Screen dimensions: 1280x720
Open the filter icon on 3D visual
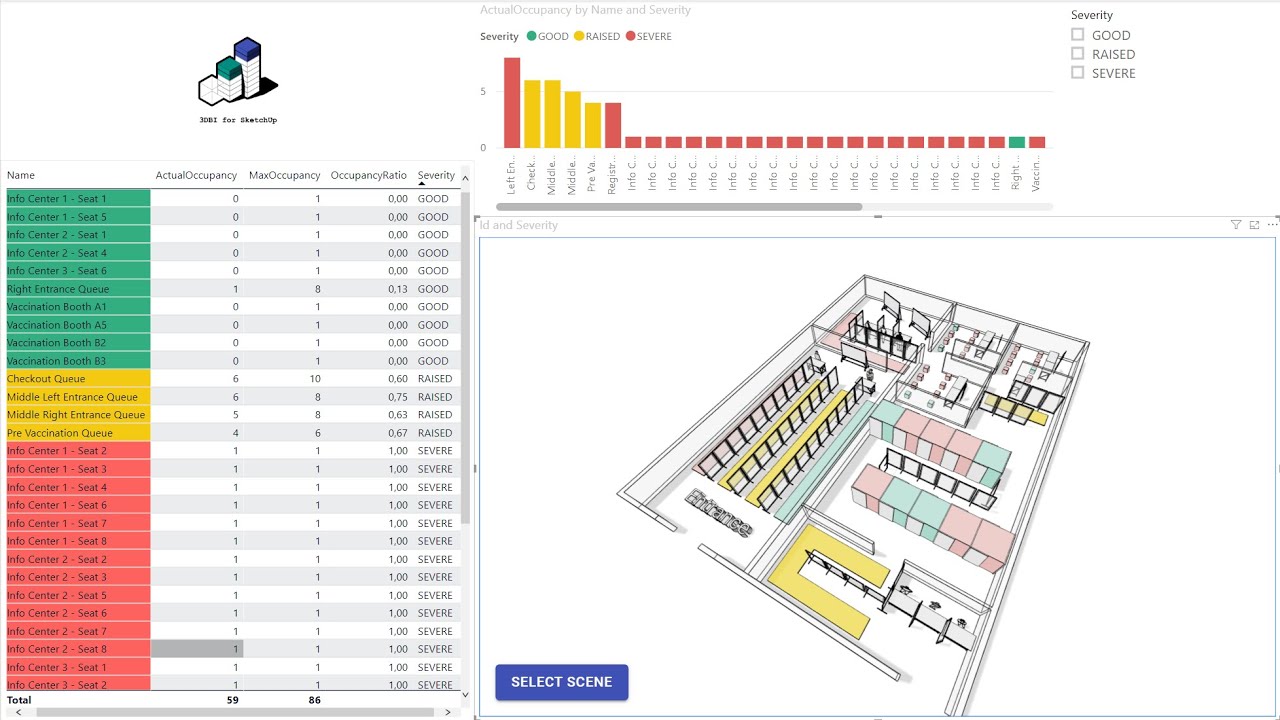(x=1236, y=225)
